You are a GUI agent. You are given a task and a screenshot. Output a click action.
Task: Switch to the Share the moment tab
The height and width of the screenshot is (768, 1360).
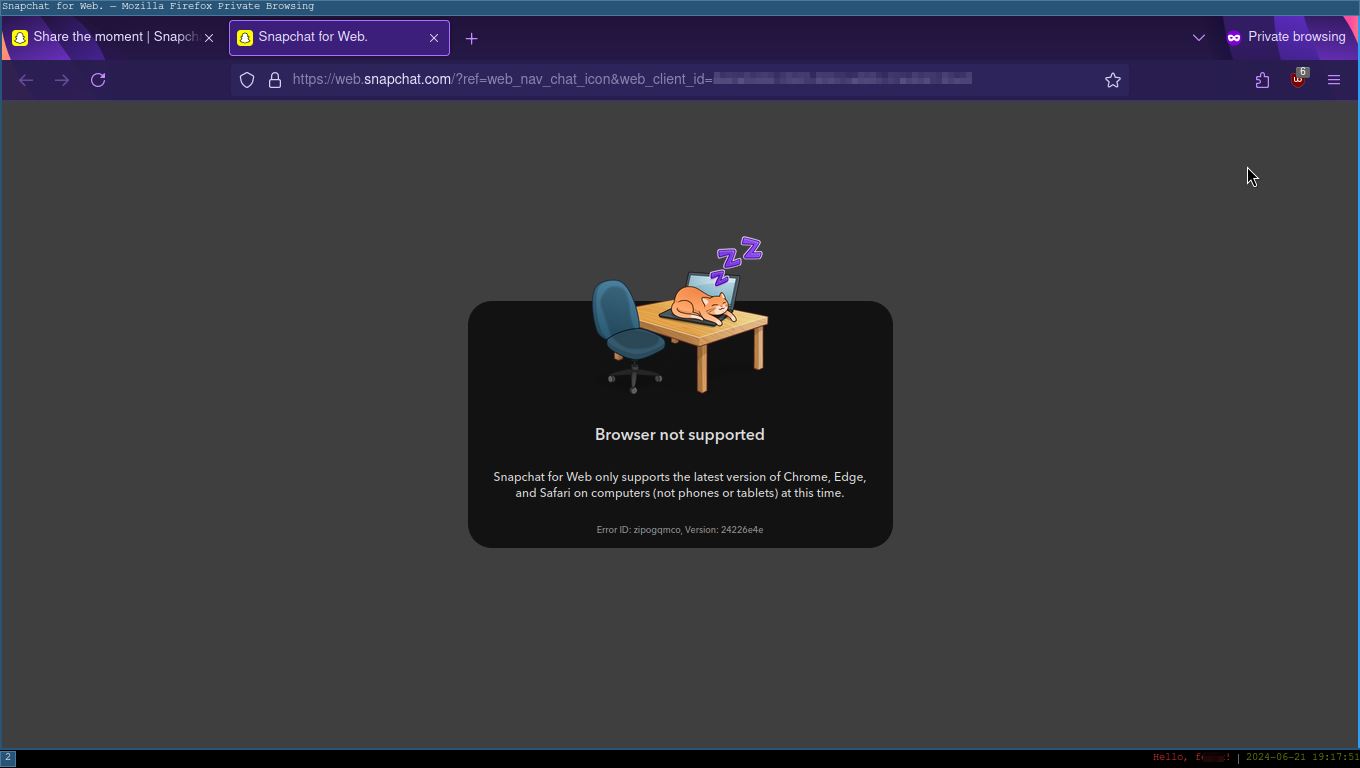click(x=113, y=38)
